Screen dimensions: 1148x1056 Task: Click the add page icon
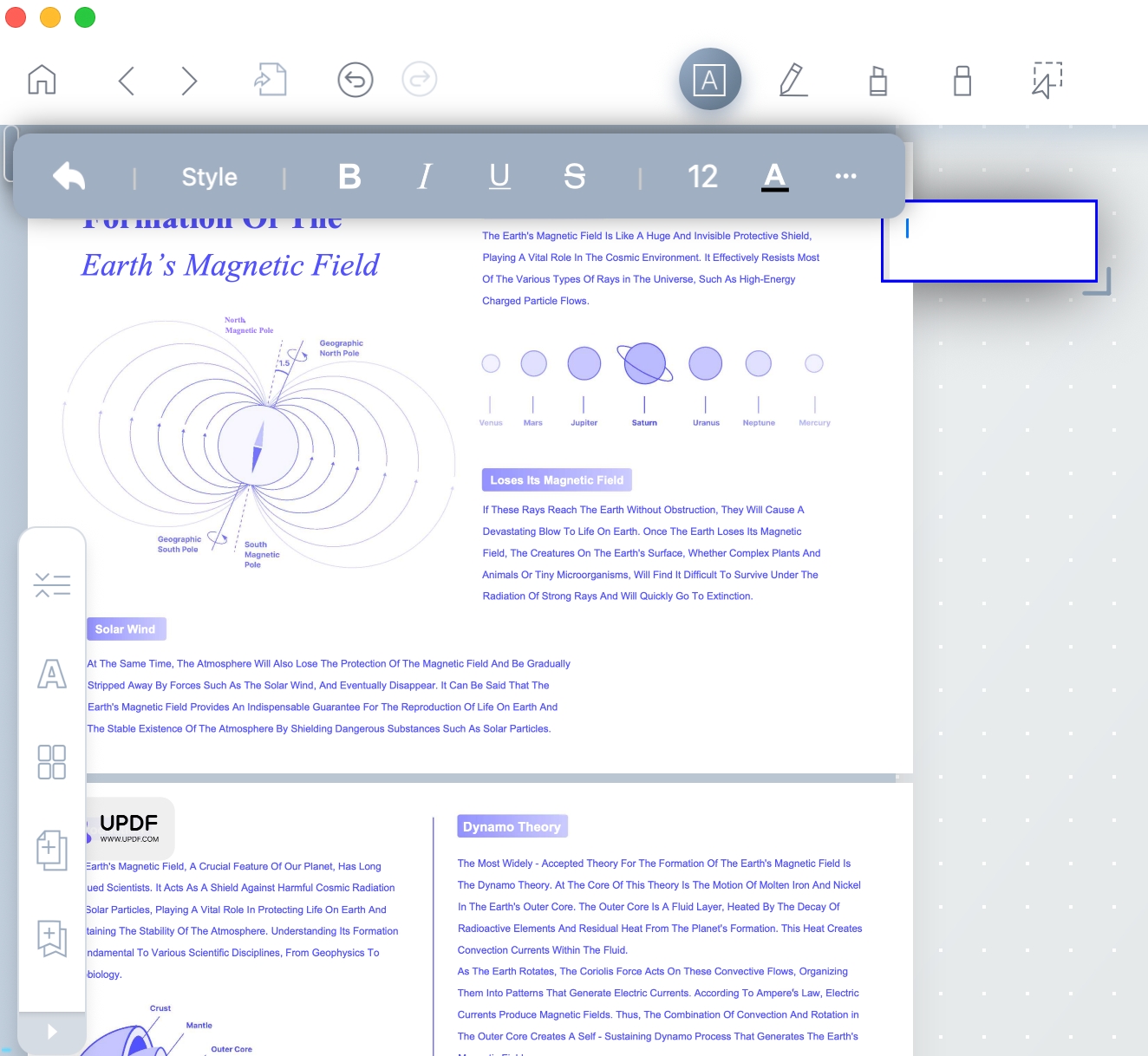52,850
